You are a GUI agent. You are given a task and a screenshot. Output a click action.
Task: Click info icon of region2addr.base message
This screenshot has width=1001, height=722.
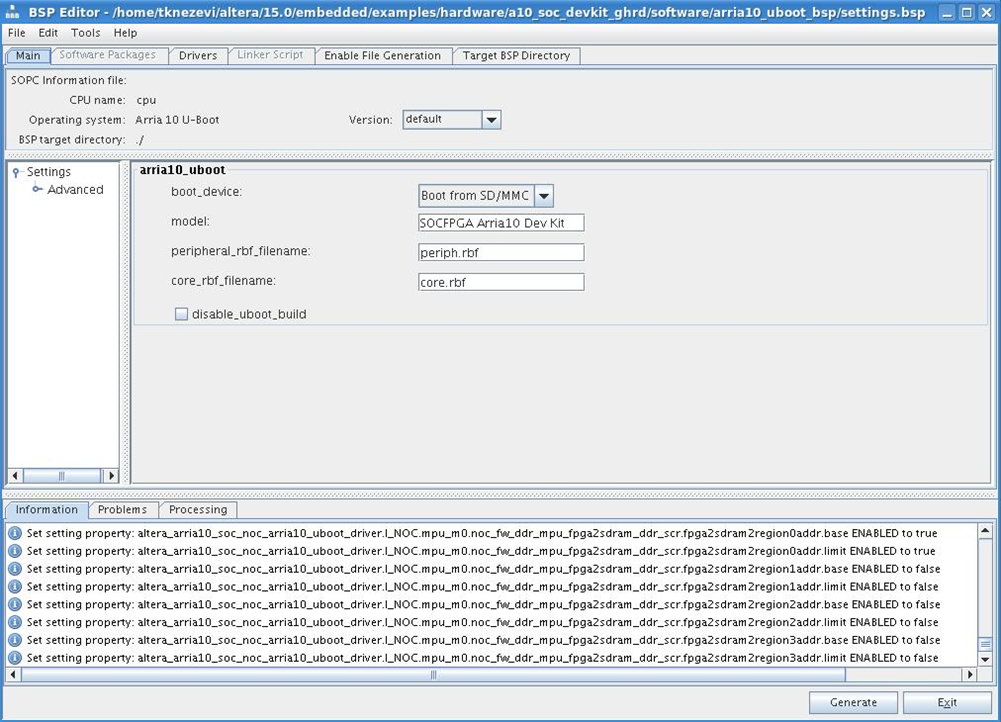click(15, 605)
